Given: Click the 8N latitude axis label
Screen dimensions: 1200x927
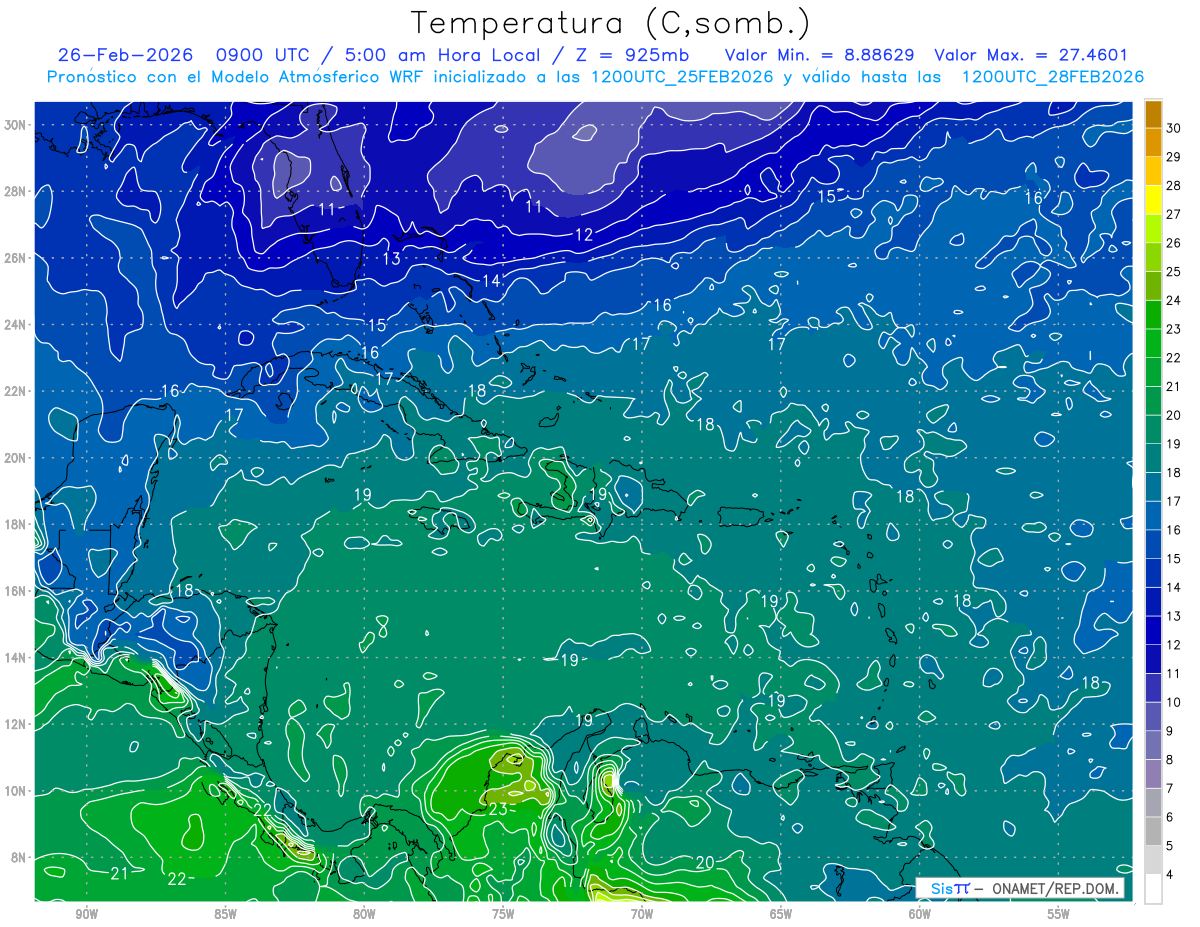Looking at the screenshot, I should pos(16,857).
